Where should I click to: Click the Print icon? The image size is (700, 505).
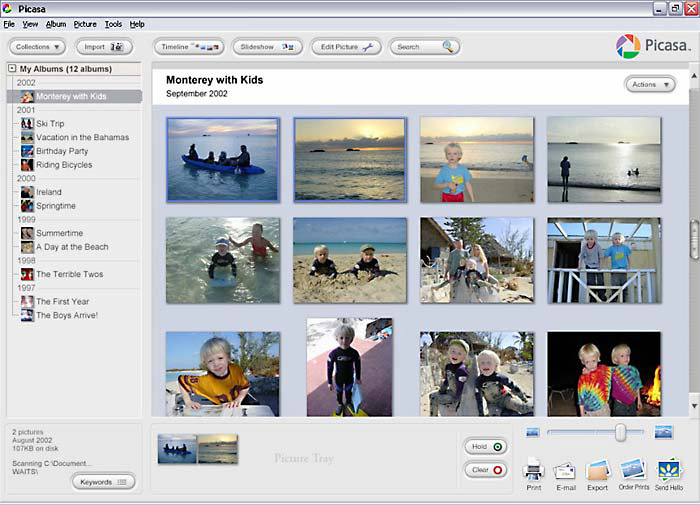[533, 468]
